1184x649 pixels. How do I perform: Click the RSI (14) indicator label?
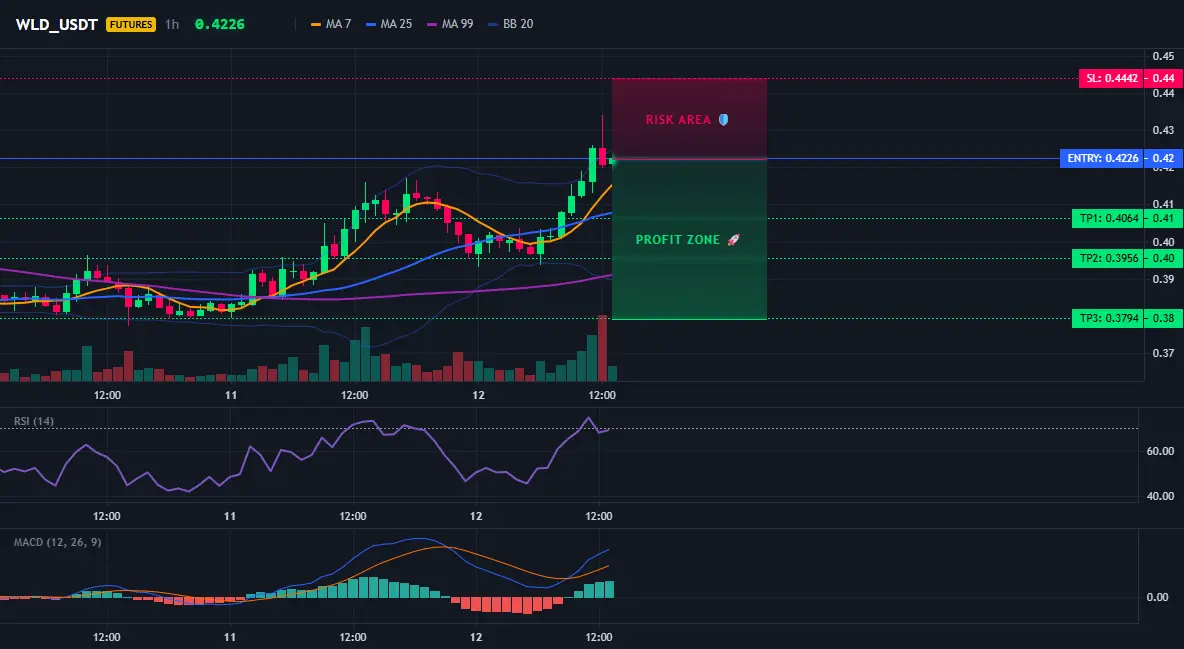34,421
